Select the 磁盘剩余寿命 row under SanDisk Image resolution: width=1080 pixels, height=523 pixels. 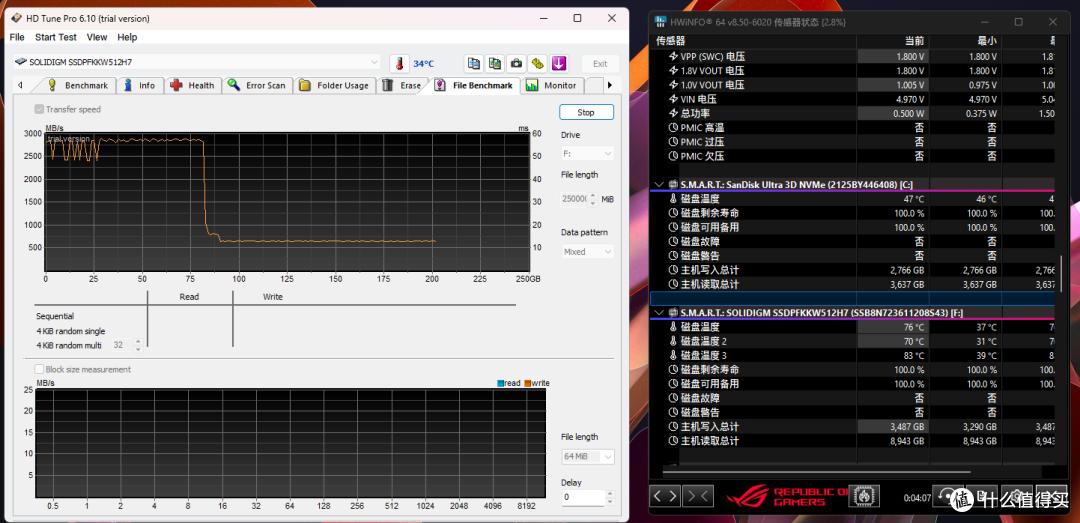pyautogui.click(x=853, y=213)
